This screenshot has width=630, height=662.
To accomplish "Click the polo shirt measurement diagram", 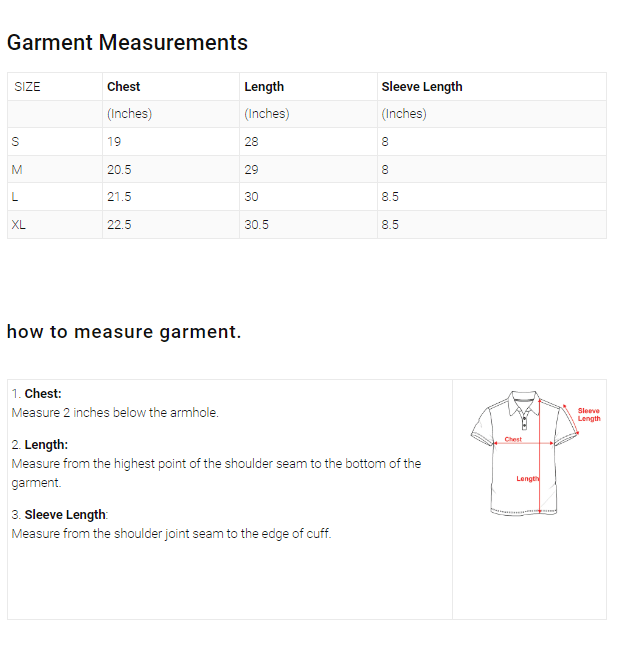I will [528, 451].
